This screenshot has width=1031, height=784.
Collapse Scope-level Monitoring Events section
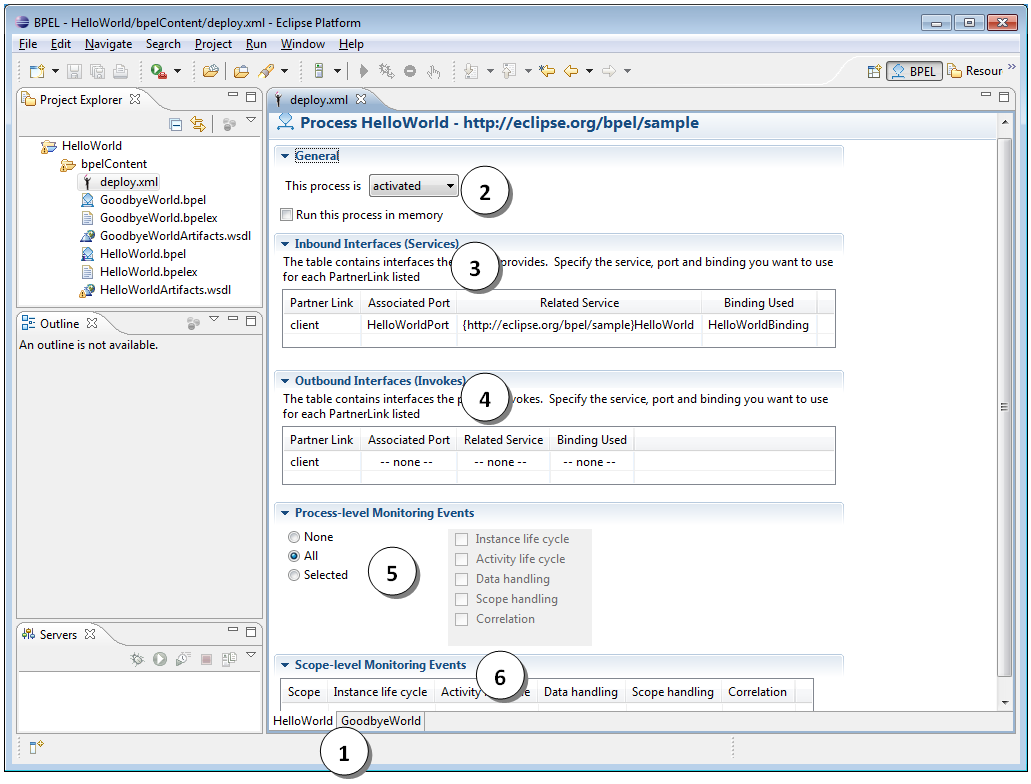point(285,665)
